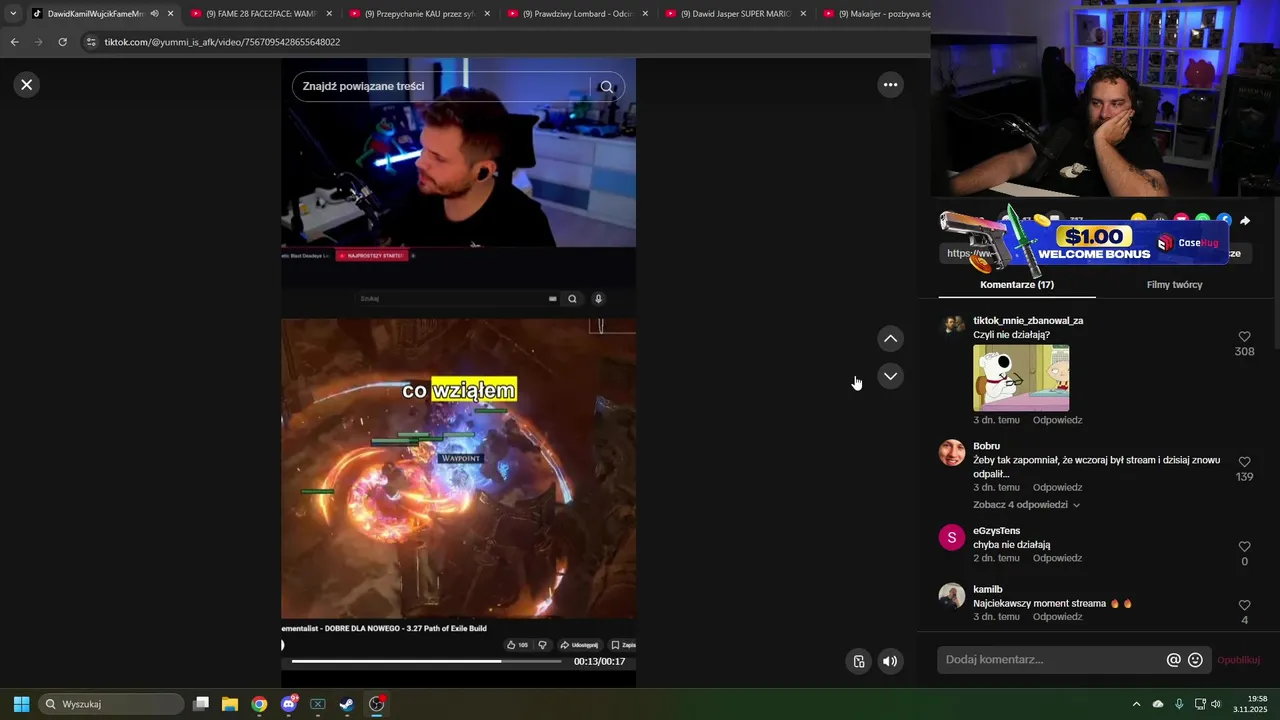Go to next video with down chevron
The height and width of the screenshot is (720, 1280).
[x=890, y=376]
